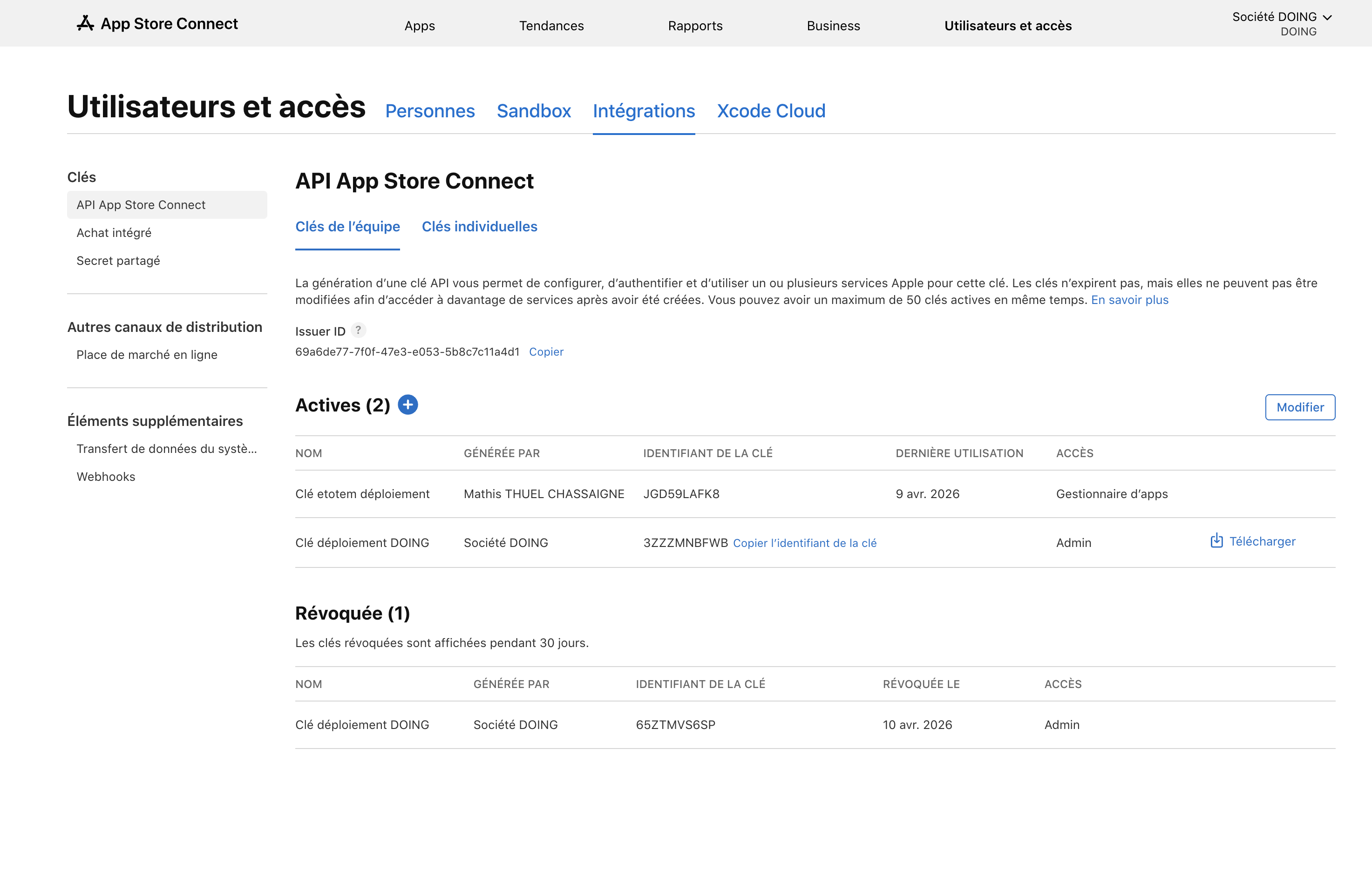Screen dimensions: 1372x877
Task: Click key identifier JGD59LAFK8
Action: (x=681, y=494)
